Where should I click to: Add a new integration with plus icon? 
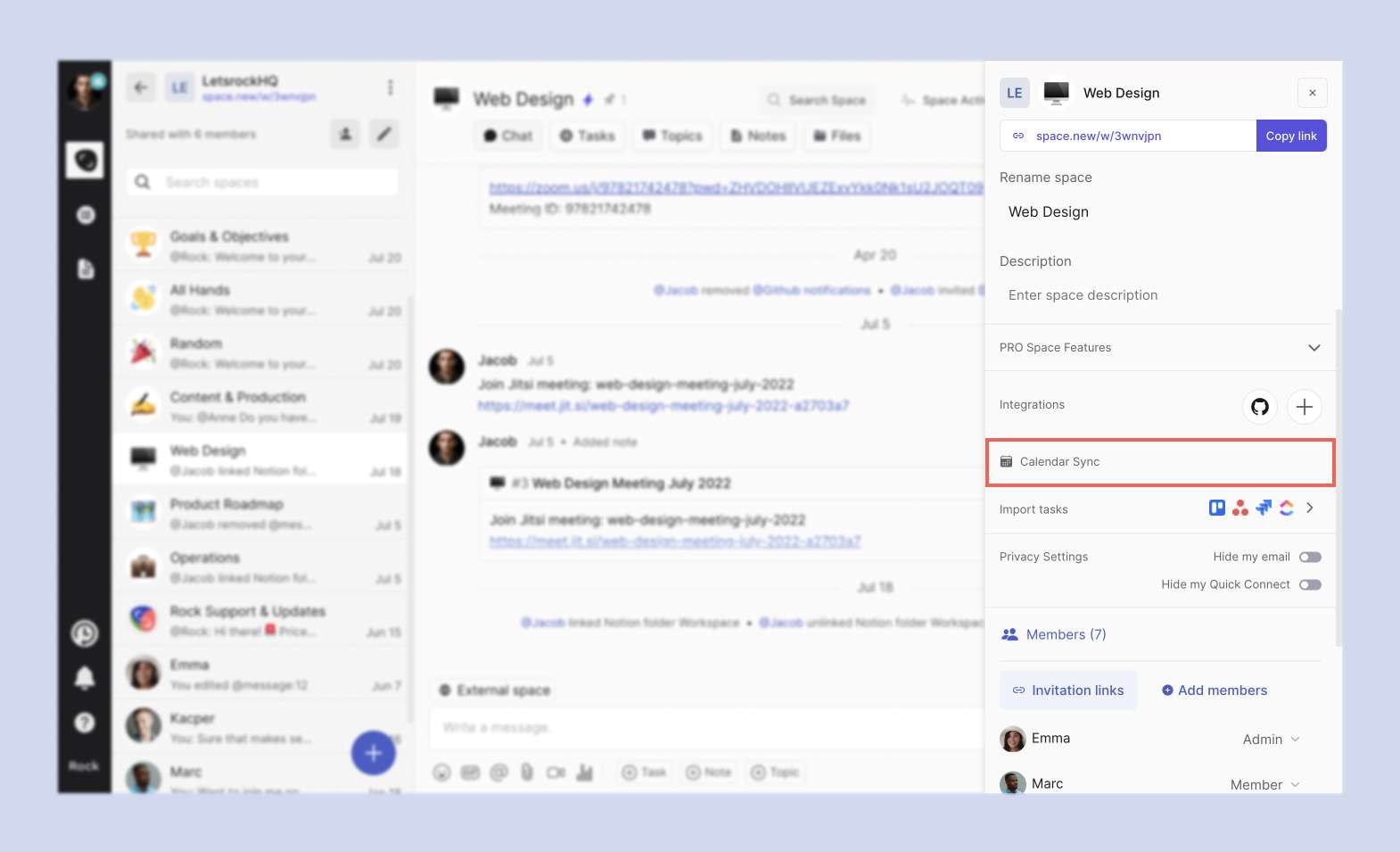(x=1304, y=407)
